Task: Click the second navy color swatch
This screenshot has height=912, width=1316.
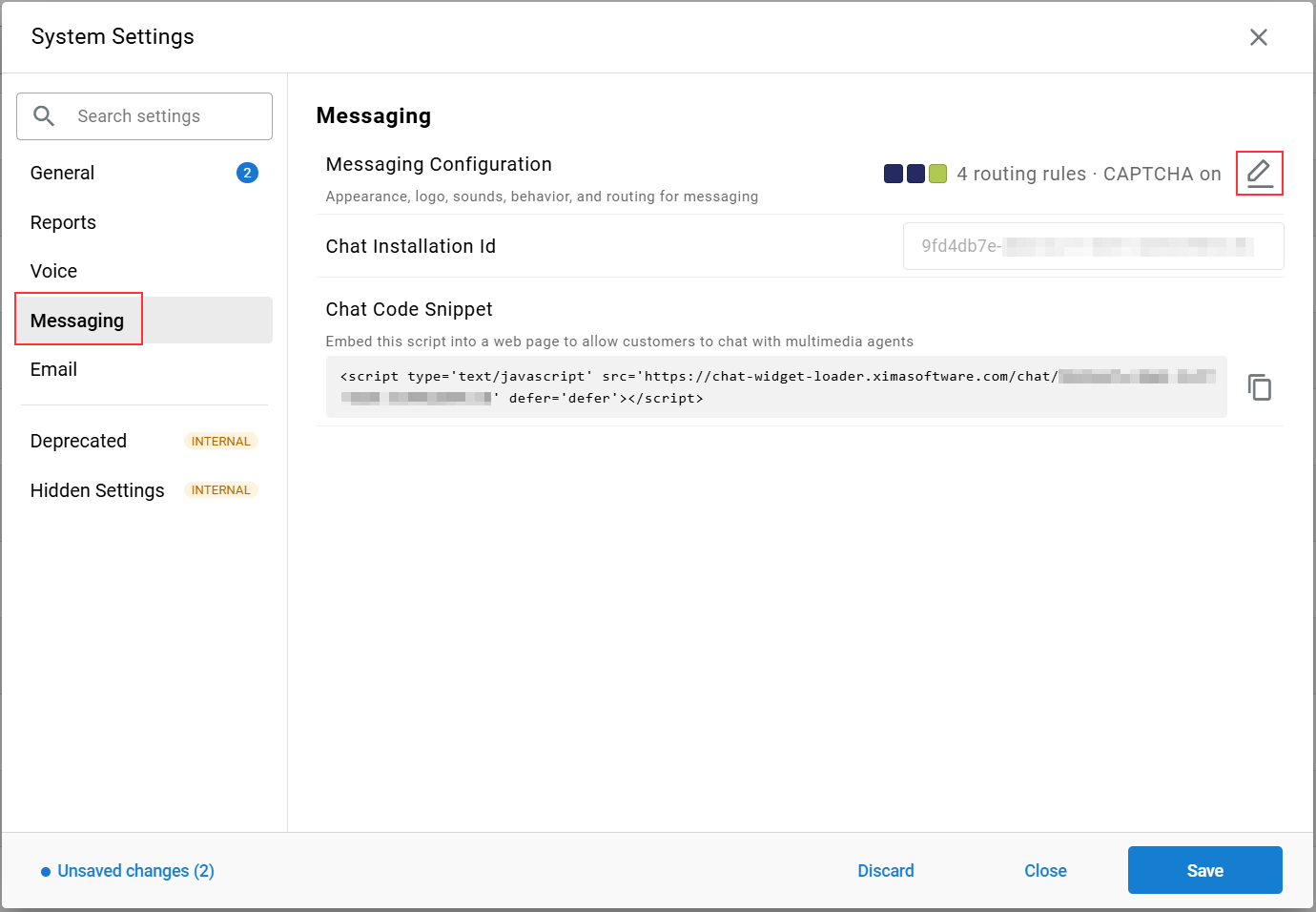Action: pos(915,174)
